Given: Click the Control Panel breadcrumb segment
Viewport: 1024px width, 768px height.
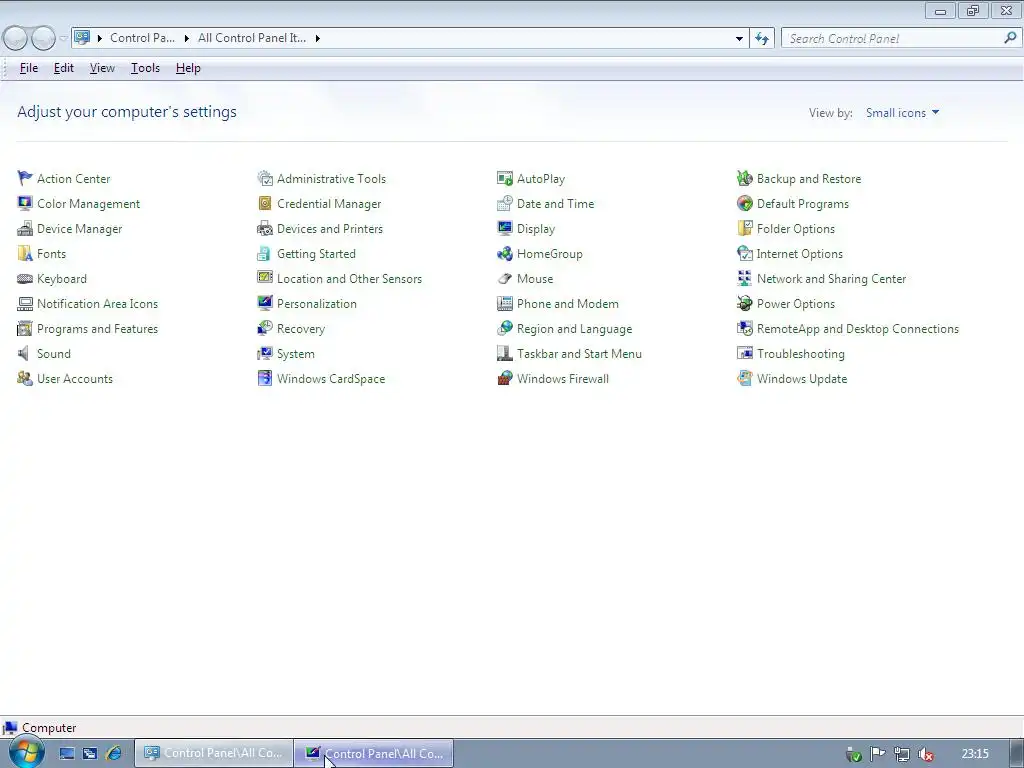Looking at the screenshot, I should click(142, 38).
